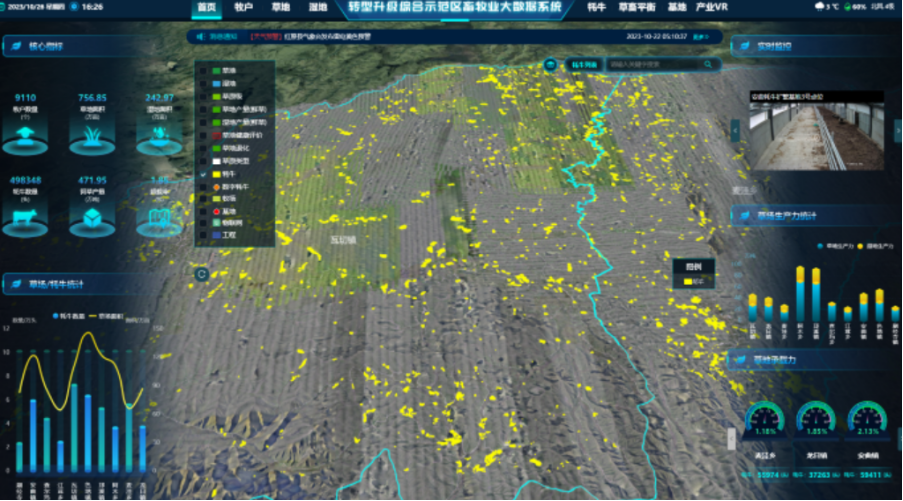
Task: Click the round layers icon beside 牦牛列表
Action: [x=550, y=65]
